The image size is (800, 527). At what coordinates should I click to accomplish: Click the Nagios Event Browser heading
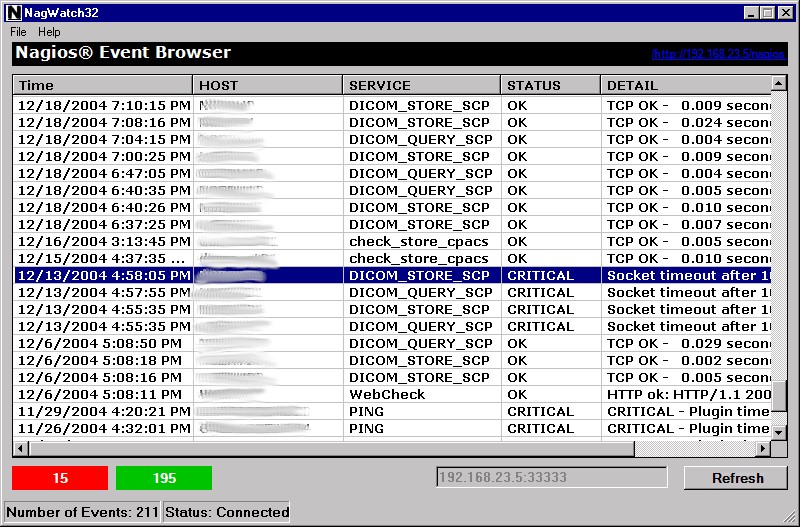coord(123,52)
